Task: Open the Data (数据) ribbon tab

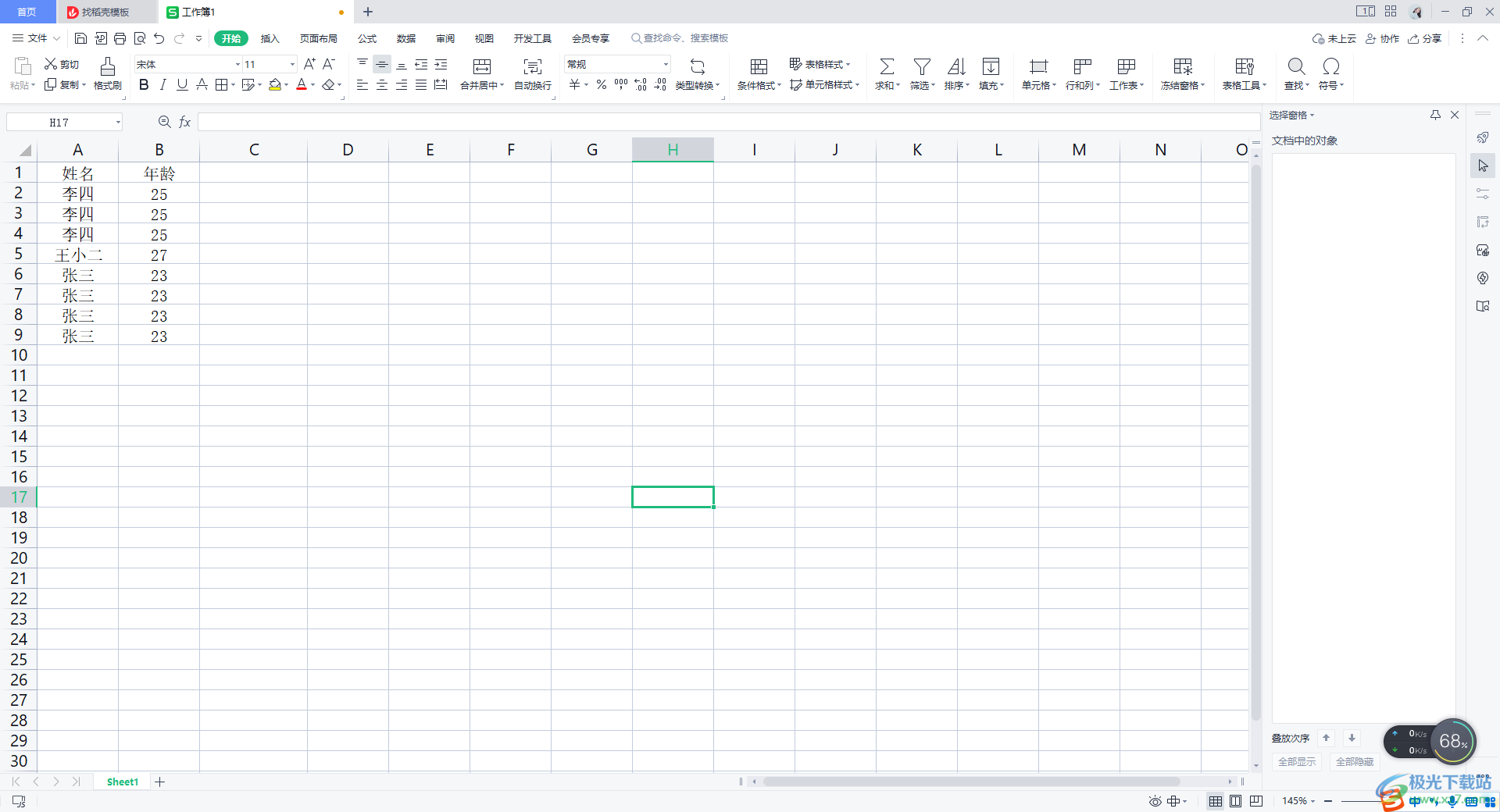Action: click(x=406, y=38)
